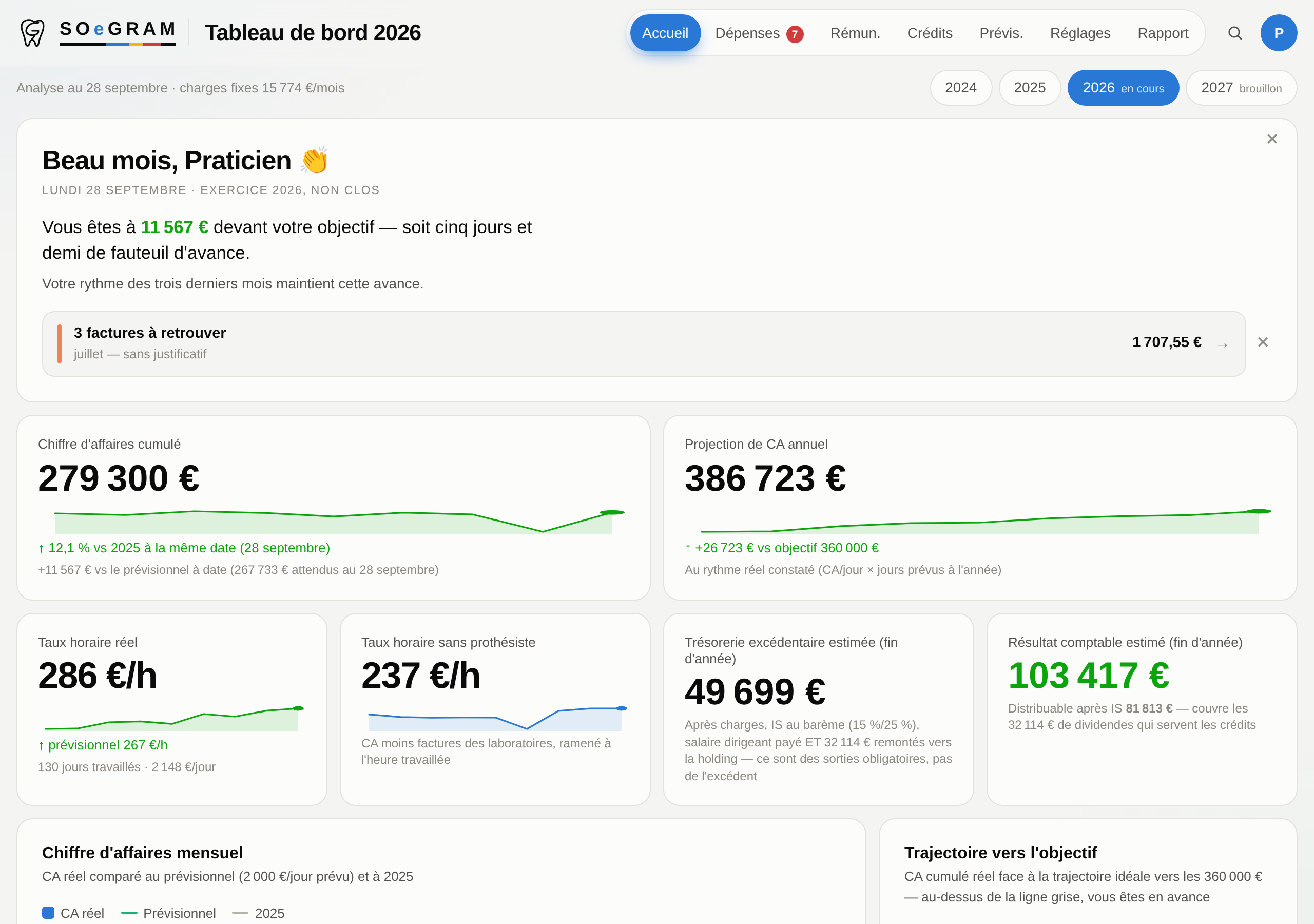Open the 3 factures à retrouver row
The height and width of the screenshot is (924, 1314).
pos(644,343)
